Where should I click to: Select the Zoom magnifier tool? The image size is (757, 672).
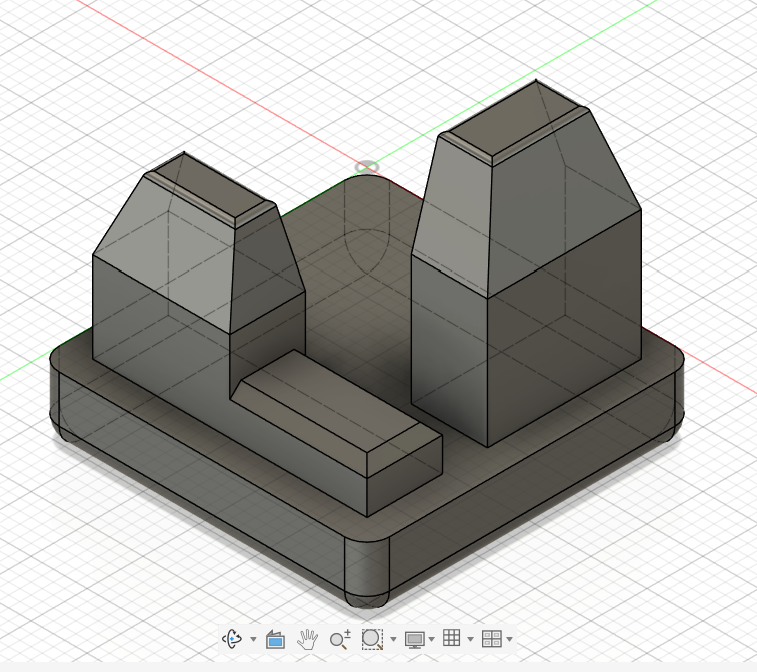340,640
